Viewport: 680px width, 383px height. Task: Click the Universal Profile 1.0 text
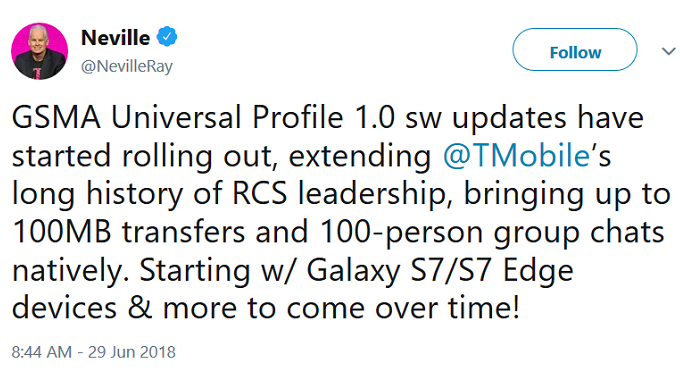253,118
